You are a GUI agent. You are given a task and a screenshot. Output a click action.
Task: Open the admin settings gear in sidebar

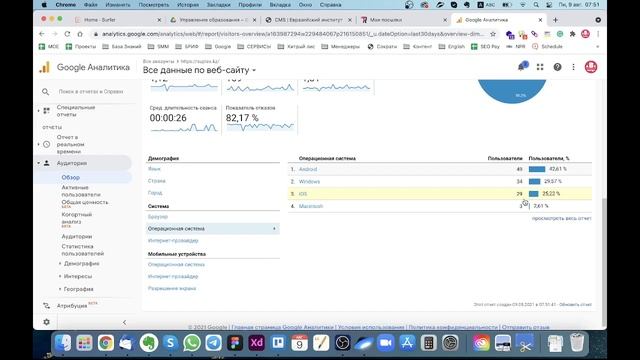47,322
